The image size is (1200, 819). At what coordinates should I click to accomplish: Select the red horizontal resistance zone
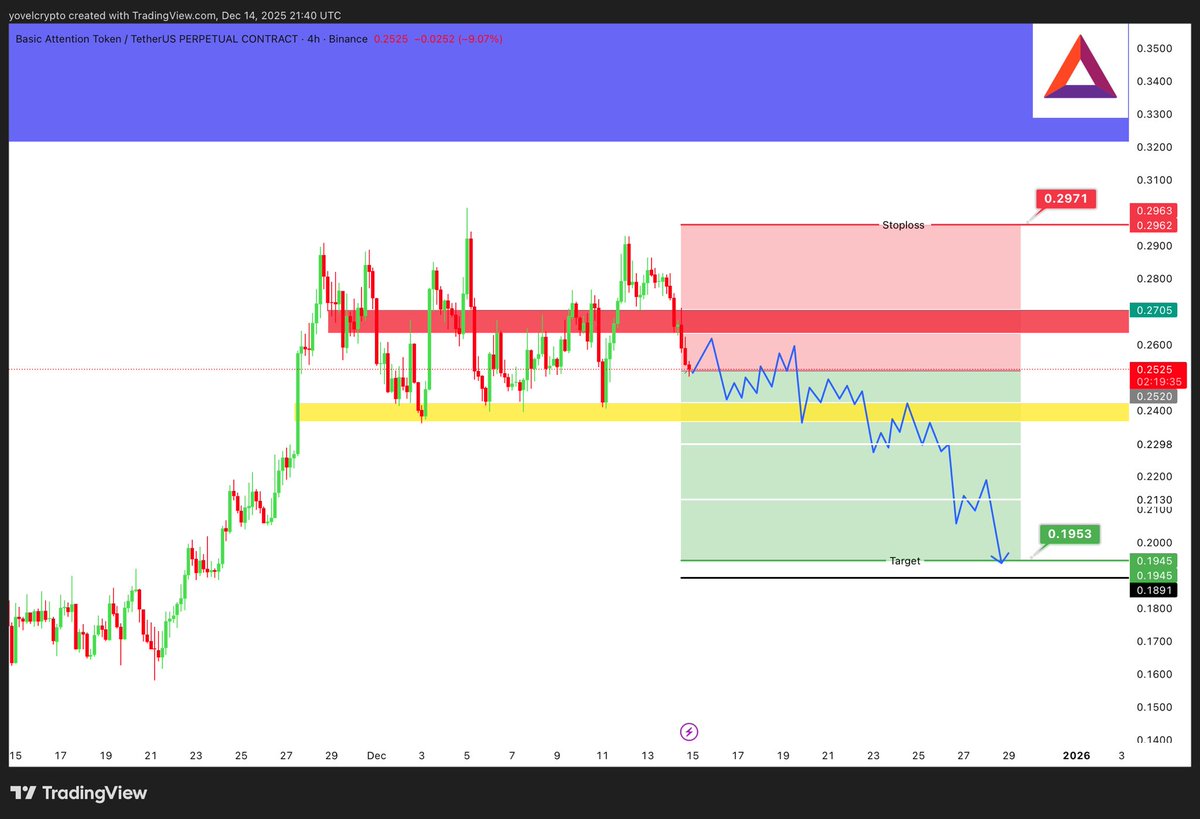(727, 321)
